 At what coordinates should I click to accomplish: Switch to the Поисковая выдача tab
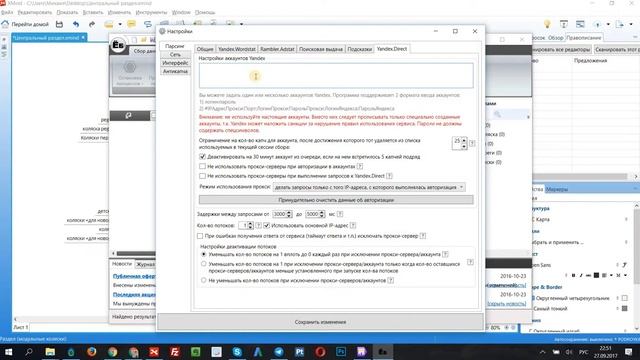tap(321, 49)
